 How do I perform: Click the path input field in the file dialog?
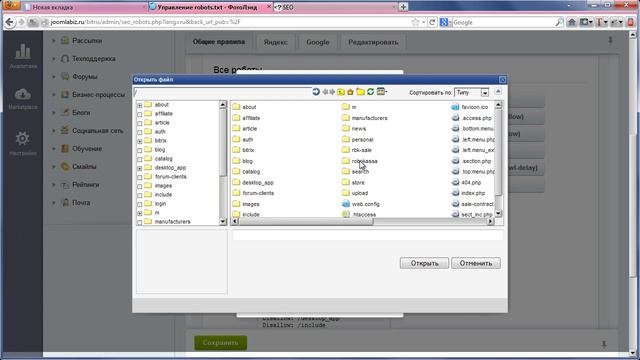pyautogui.click(x=223, y=92)
